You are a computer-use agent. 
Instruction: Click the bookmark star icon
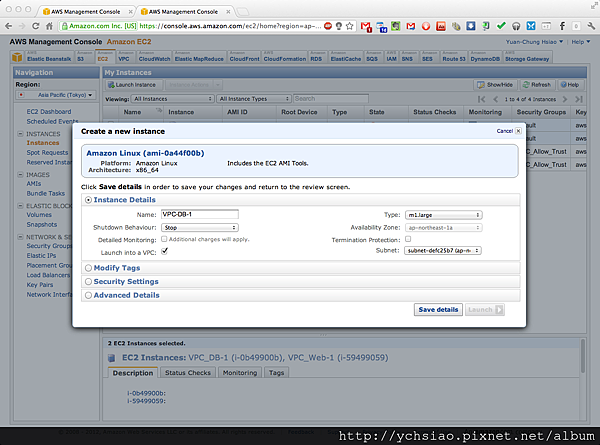pos(349,26)
